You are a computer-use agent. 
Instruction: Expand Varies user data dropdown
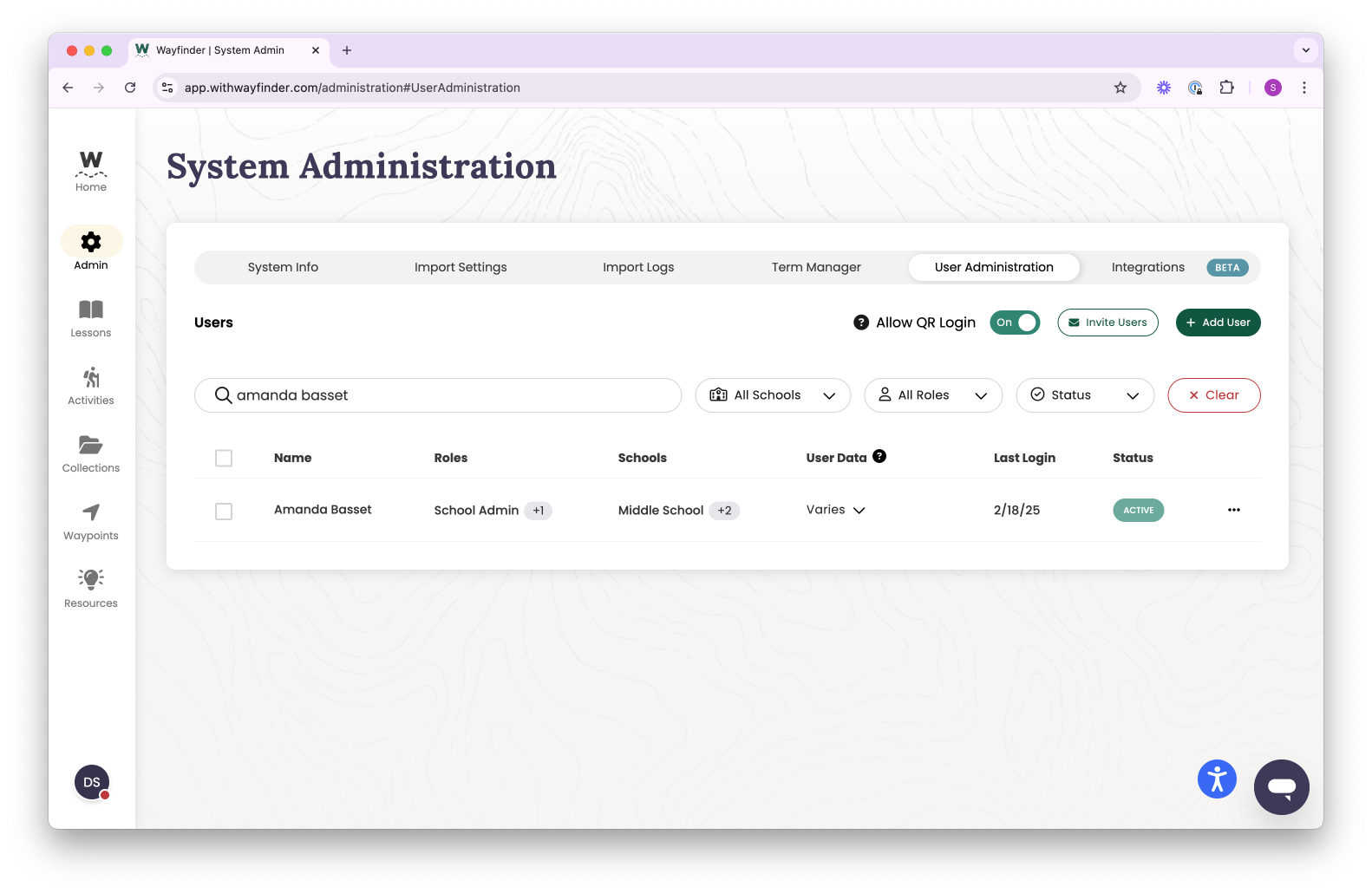pos(836,510)
